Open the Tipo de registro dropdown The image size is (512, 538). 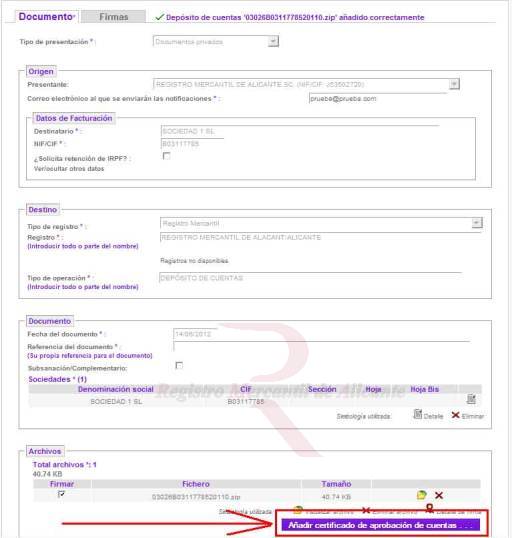pos(477,223)
